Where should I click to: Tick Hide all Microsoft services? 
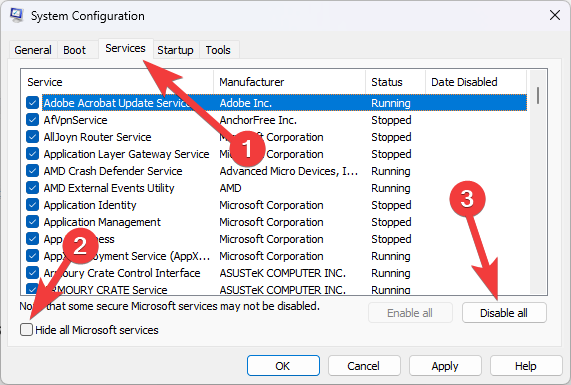click(x=27, y=330)
